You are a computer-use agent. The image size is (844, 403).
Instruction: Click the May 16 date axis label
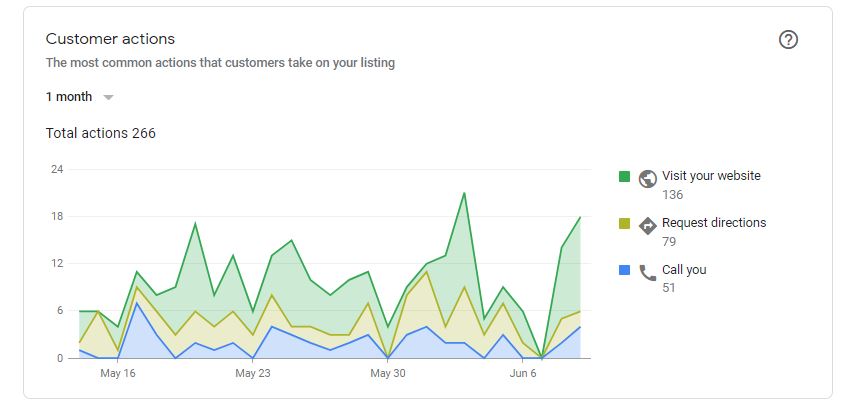[x=118, y=373]
